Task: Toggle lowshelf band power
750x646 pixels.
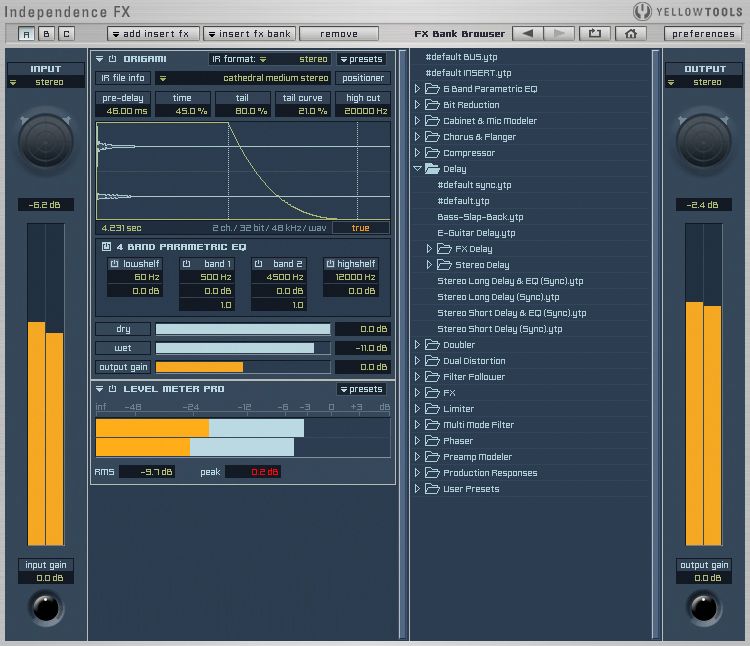Action: tap(115, 263)
